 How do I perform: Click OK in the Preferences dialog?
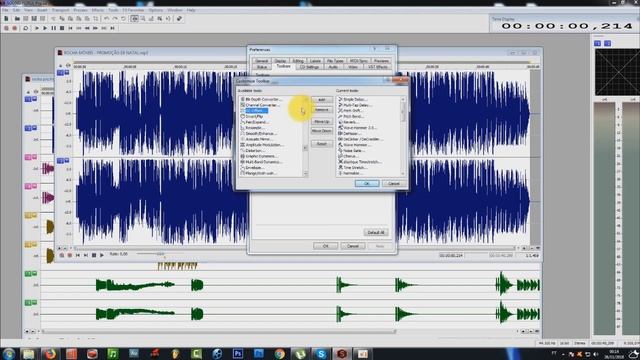click(325, 246)
